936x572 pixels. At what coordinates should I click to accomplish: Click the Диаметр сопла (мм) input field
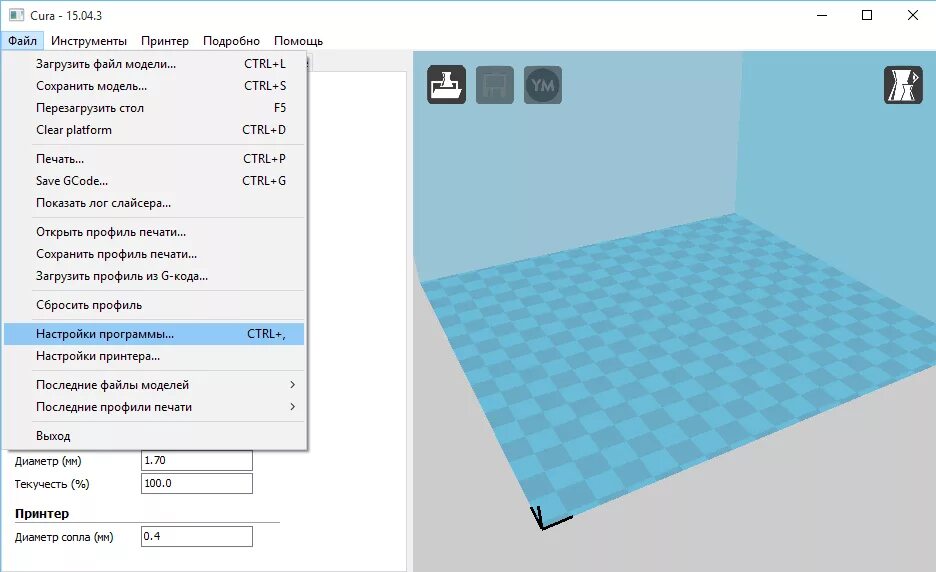[196, 536]
